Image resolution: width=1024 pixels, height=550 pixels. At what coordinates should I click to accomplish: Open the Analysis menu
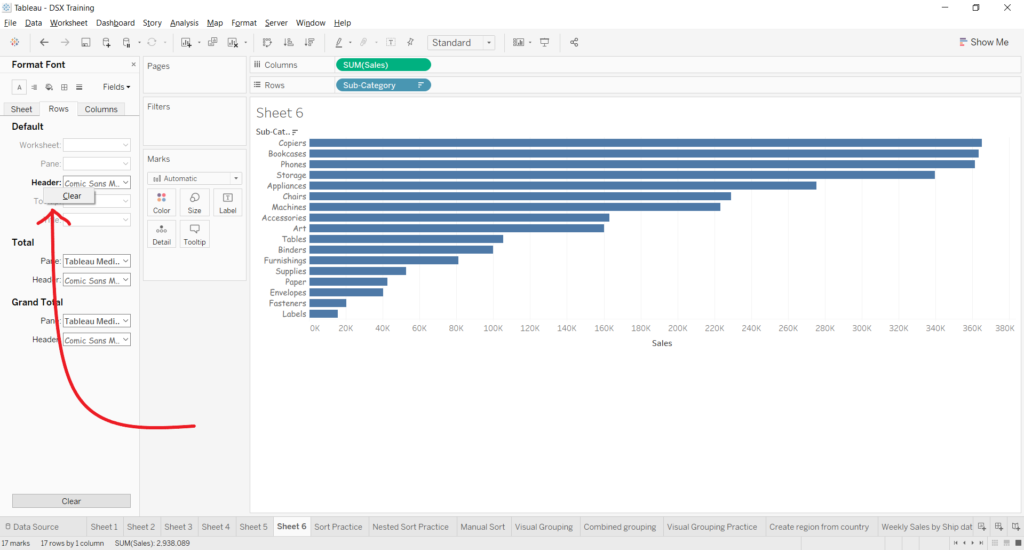pos(184,22)
